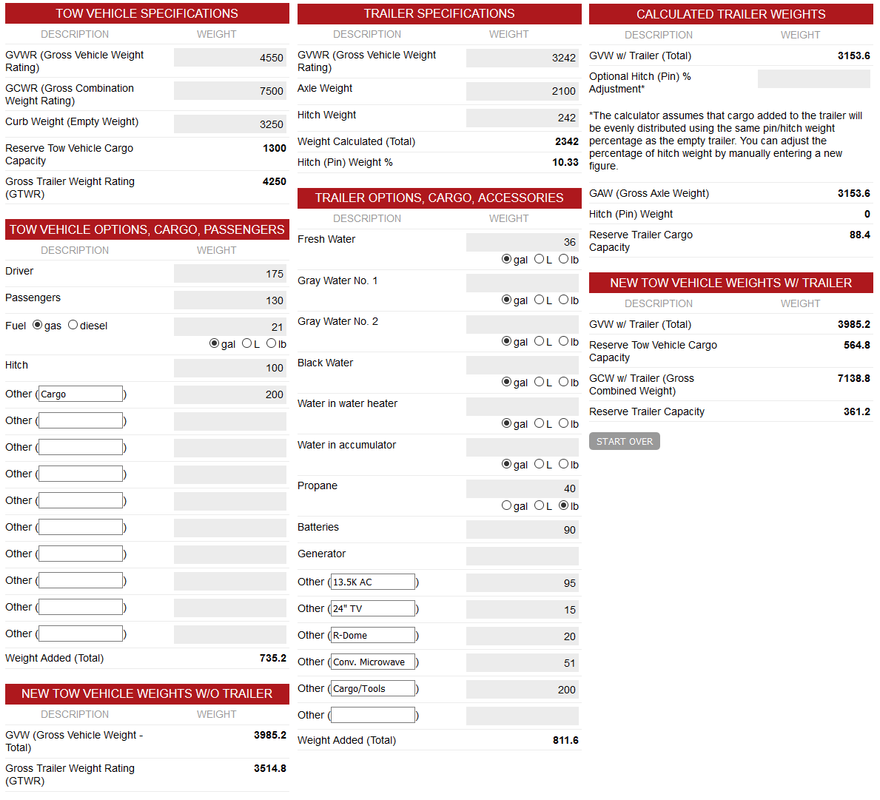880x800 pixels.
Task: Select lb unit for Fresh Water
Action: click(563, 260)
